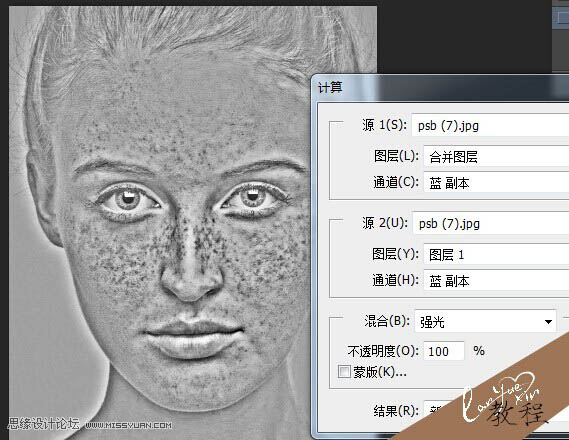Screen dimensions: 569x440
Task: Enable the 蒙版(K) mask checkbox
Action: pos(344,371)
